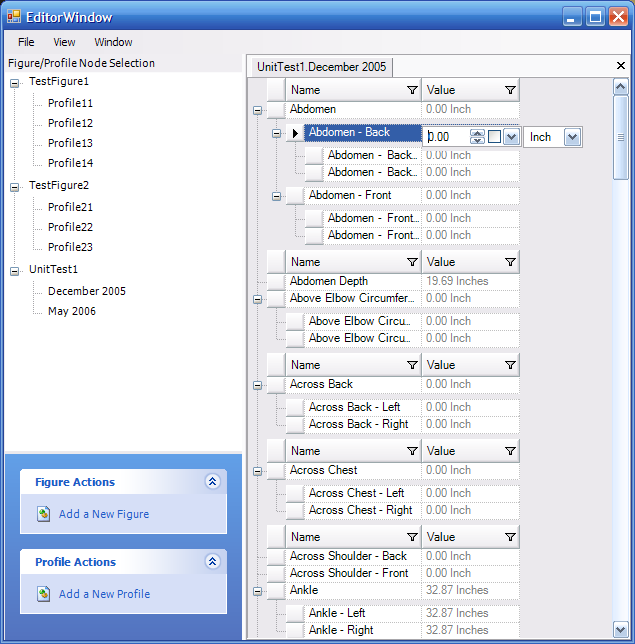635x644 pixels.
Task: Click the 19.69 Inches value cell
Action: click(x=470, y=281)
